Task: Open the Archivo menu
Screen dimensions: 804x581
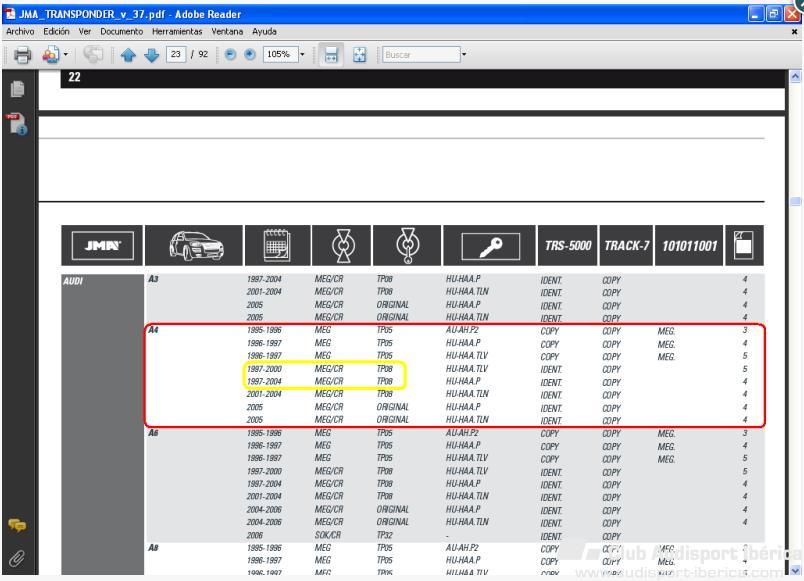Action: (x=20, y=31)
